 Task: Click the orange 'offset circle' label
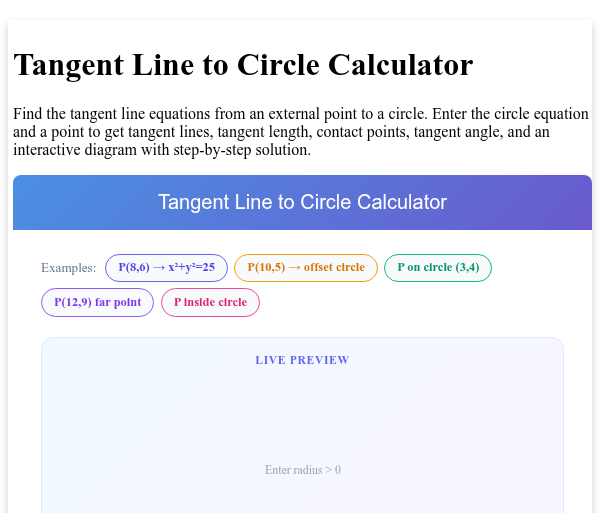[334, 267]
